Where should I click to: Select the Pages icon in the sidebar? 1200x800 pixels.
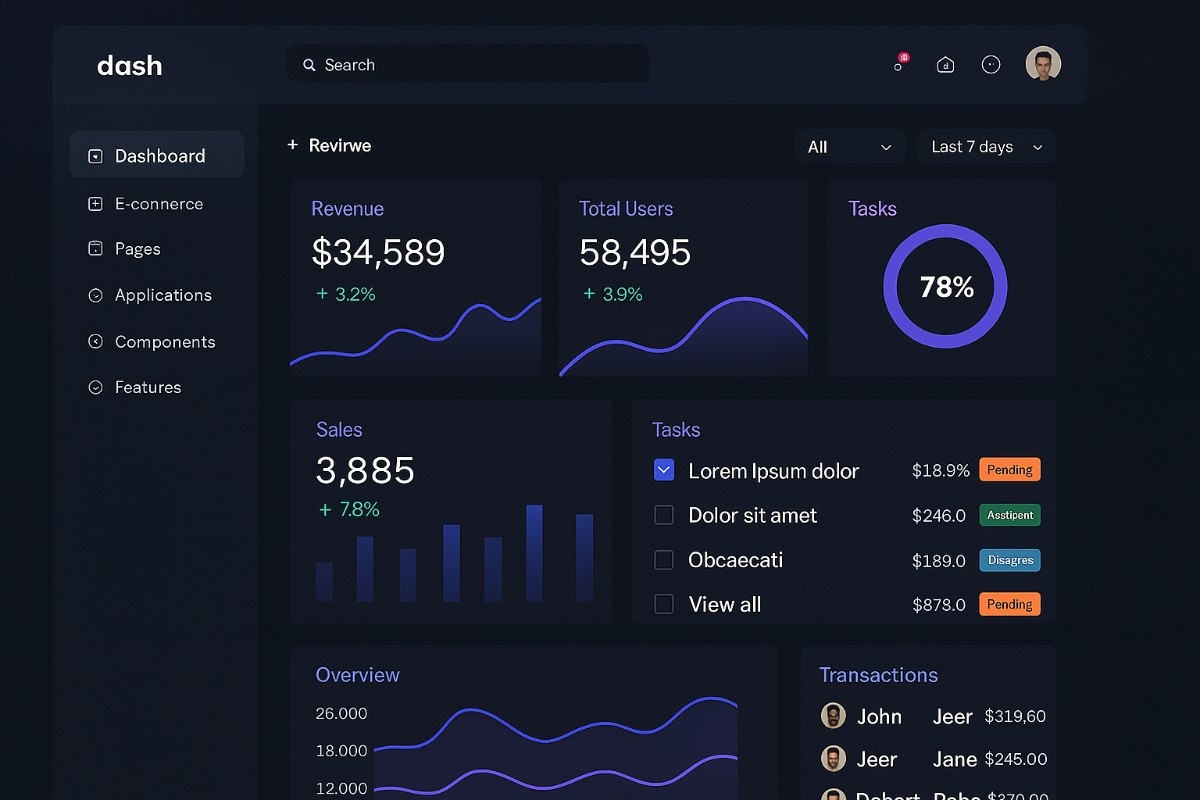pyautogui.click(x=95, y=249)
